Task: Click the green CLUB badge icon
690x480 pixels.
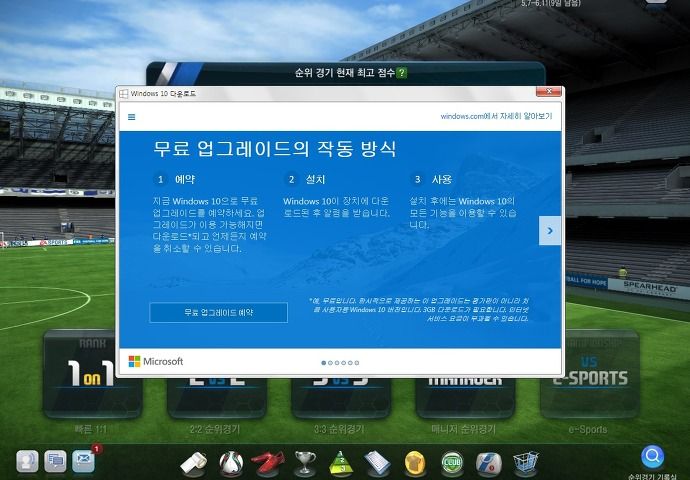Action: coord(452,463)
